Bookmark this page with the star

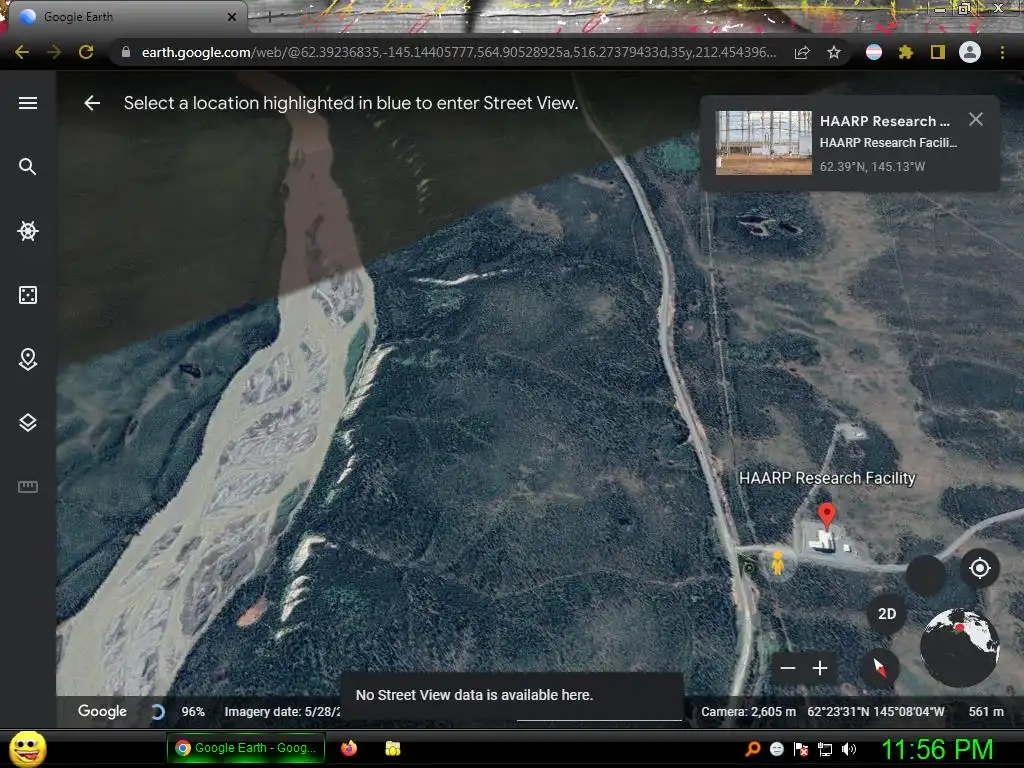pos(834,52)
